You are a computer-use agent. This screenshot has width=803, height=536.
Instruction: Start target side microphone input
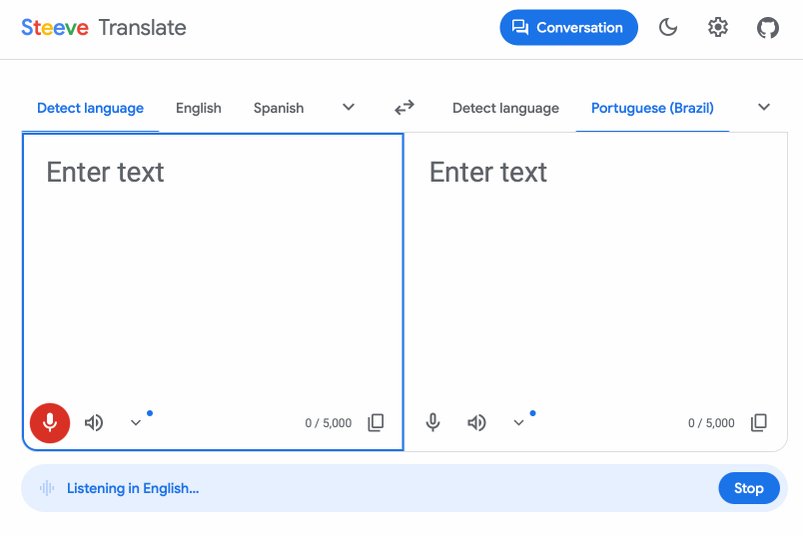click(433, 423)
